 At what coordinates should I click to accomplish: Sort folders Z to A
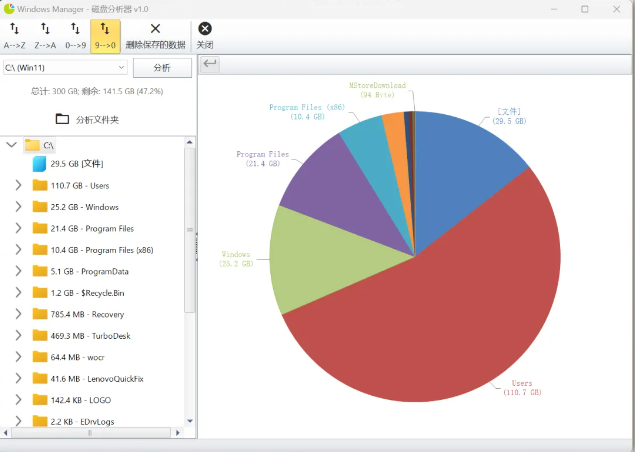45,36
